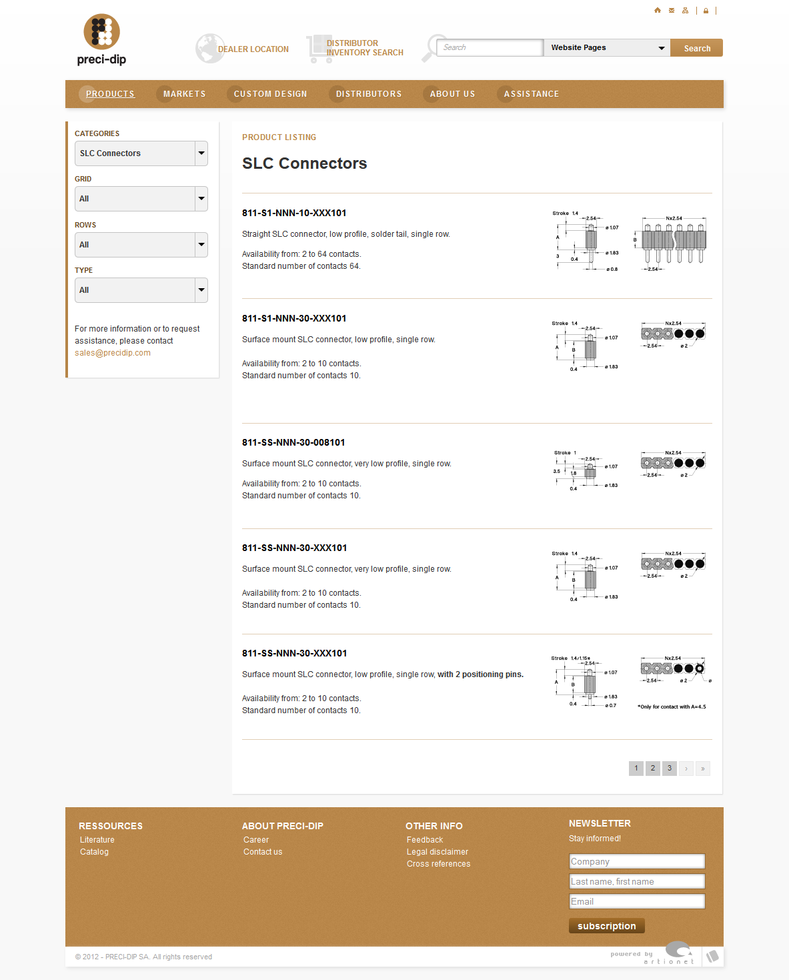Open the Markets menu
The width and height of the screenshot is (789, 980).
[x=184, y=94]
